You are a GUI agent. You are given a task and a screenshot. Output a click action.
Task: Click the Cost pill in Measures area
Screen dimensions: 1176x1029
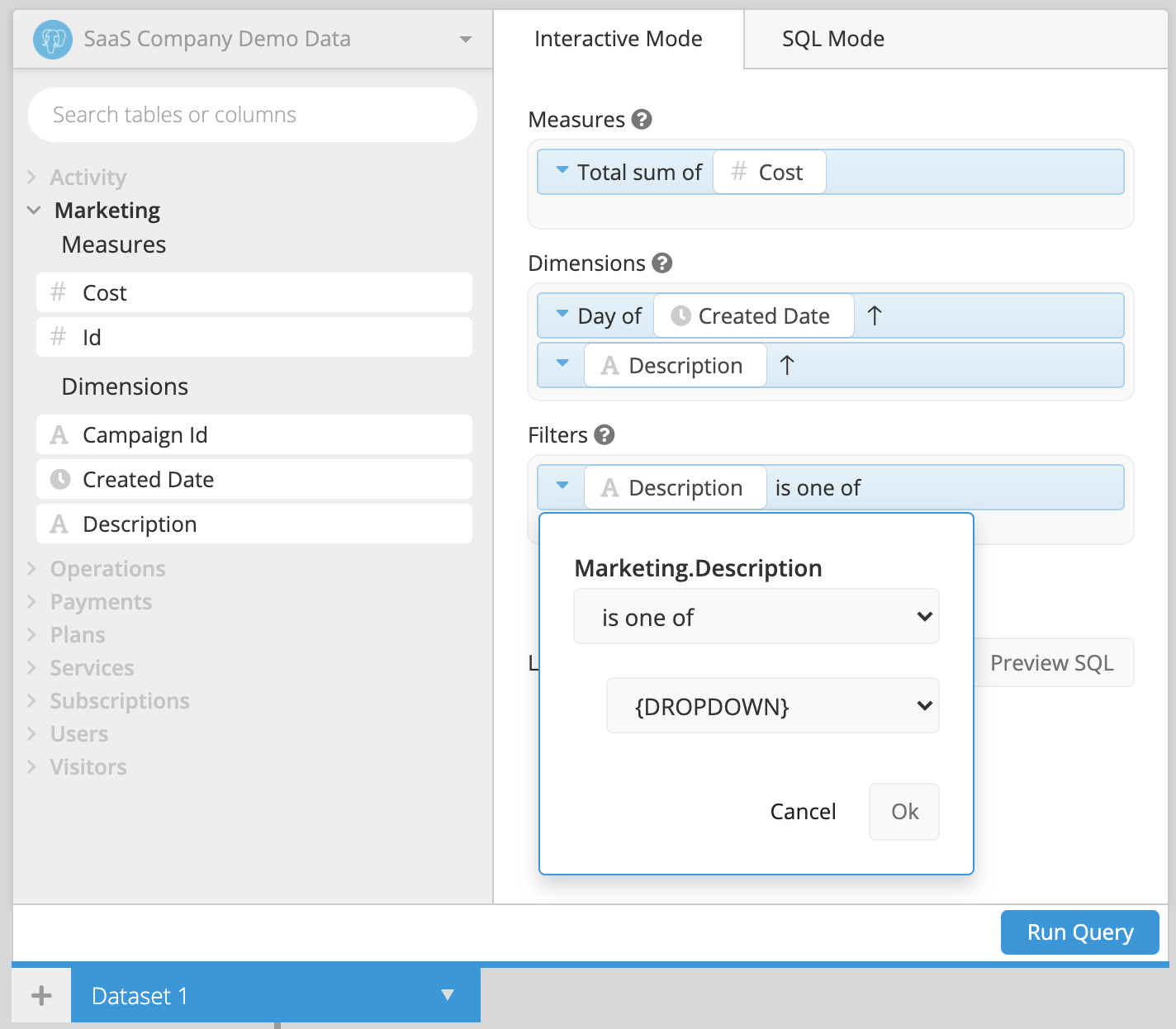[770, 172]
